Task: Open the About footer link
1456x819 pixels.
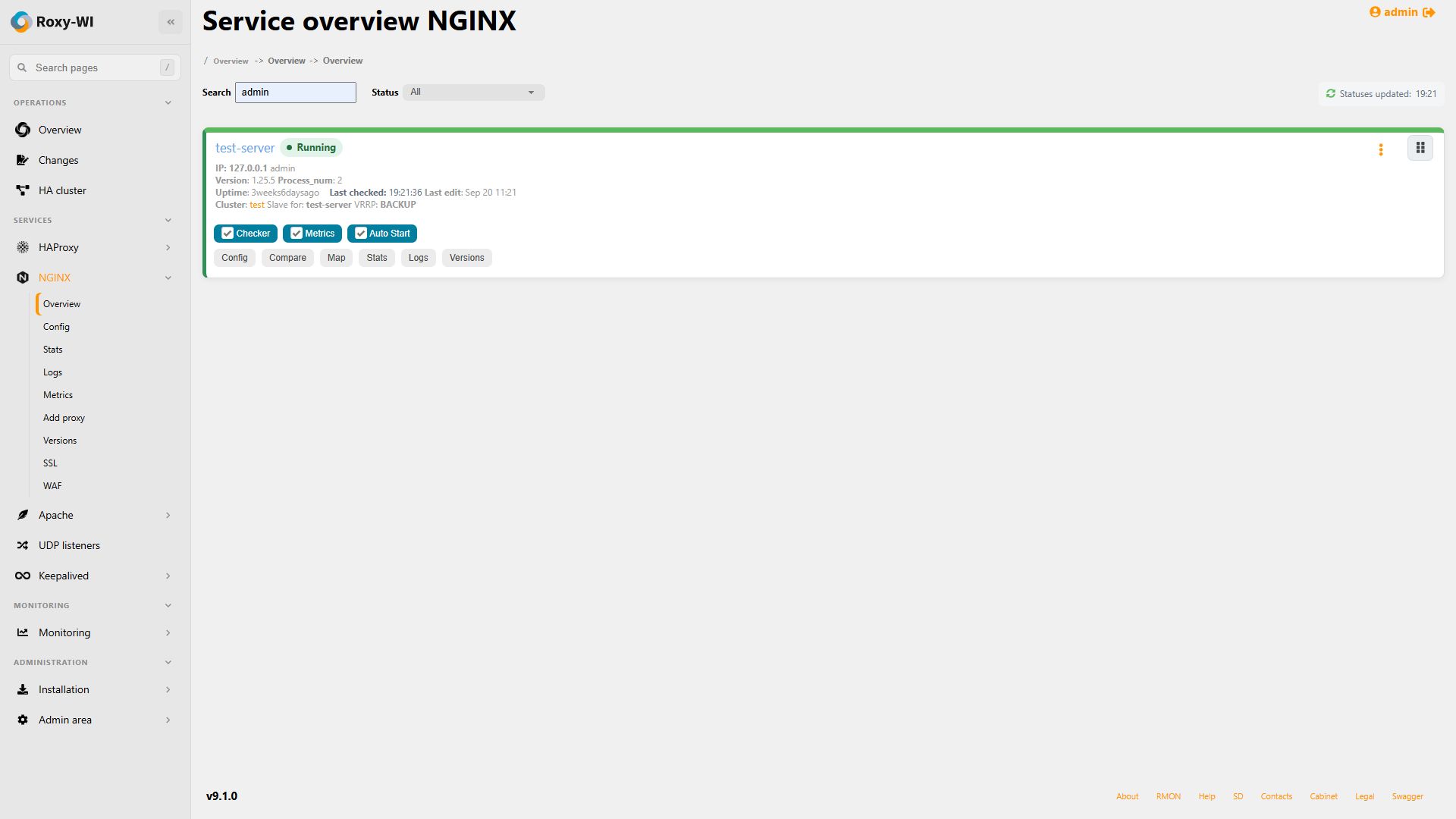Action: [1127, 796]
